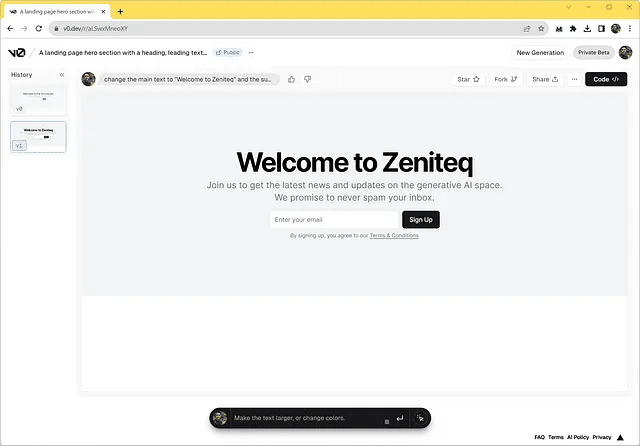Click the Vercel triangle logo
The image size is (640, 446).
coord(620,437)
